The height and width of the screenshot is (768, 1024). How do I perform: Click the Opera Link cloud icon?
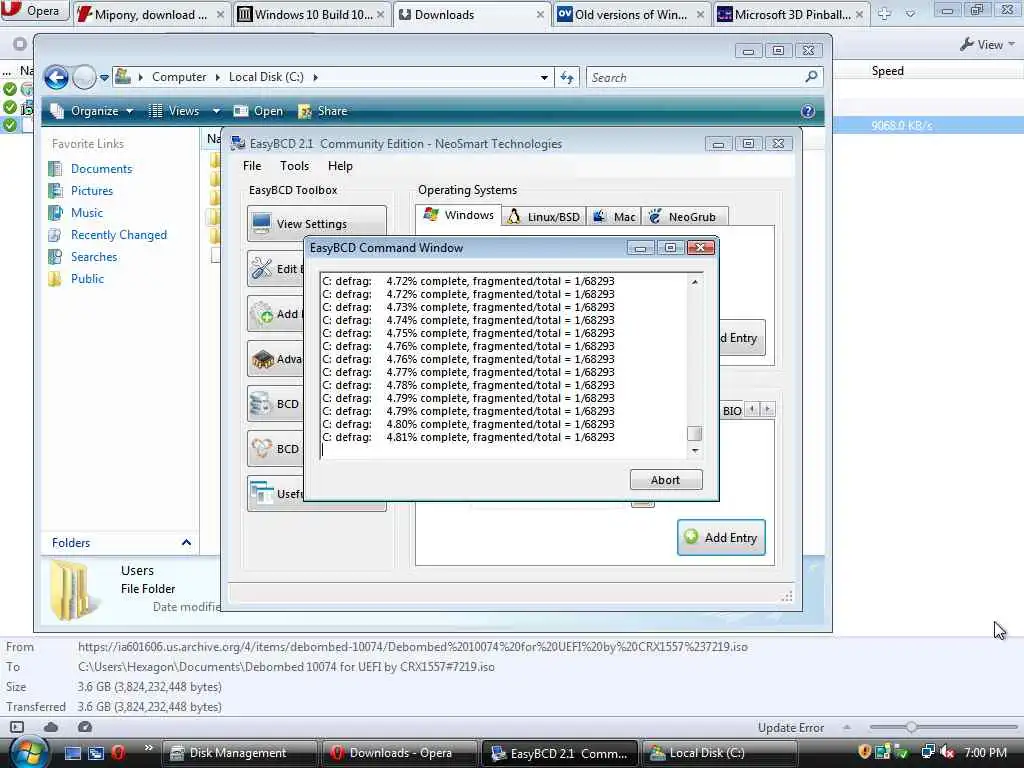[51, 727]
